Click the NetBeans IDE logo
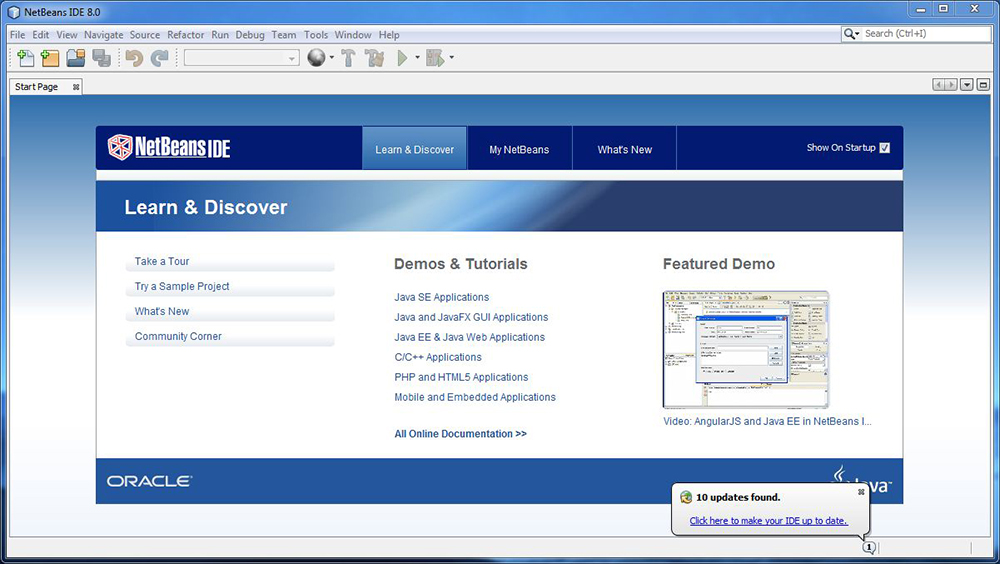The width and height of the screenshot is (1000, 564). [169, 147]
